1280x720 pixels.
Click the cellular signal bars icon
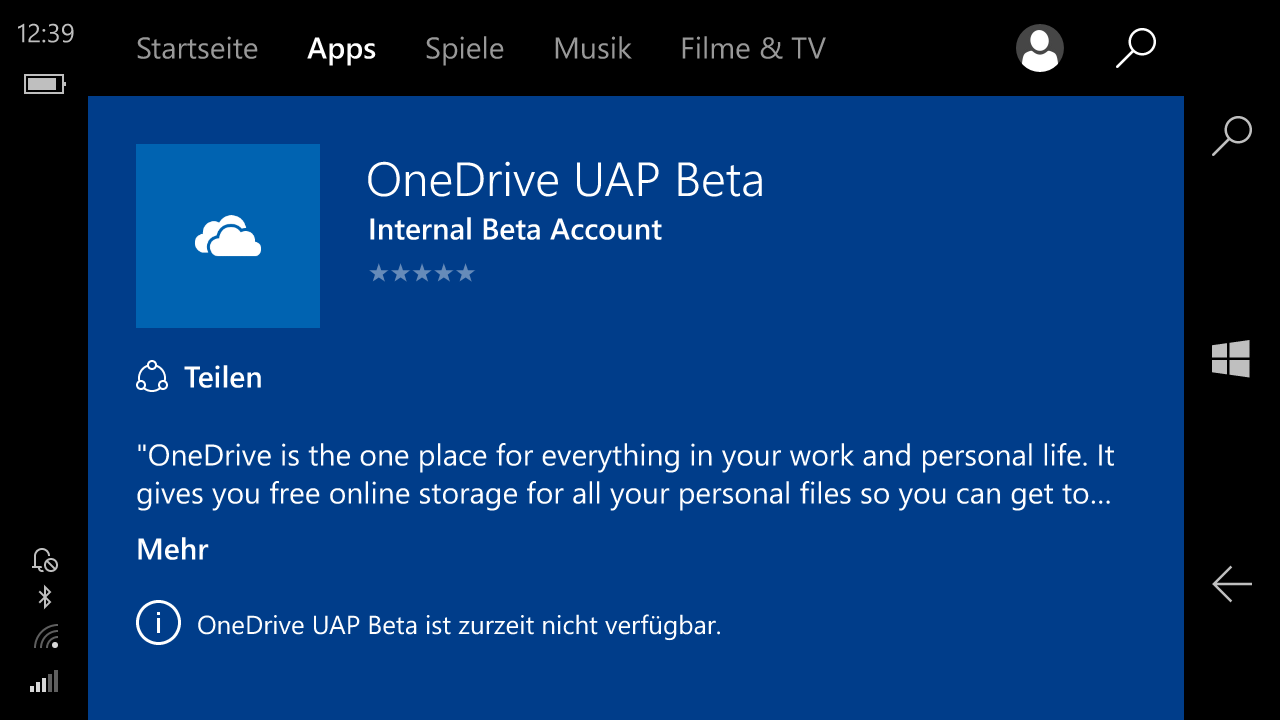coord(45,682)
